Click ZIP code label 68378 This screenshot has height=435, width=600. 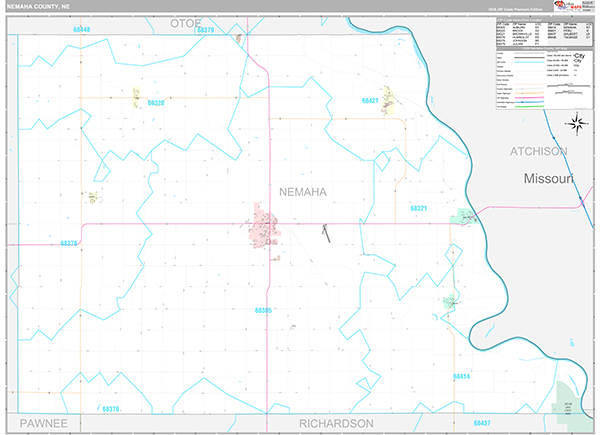[x=69, y=243]
